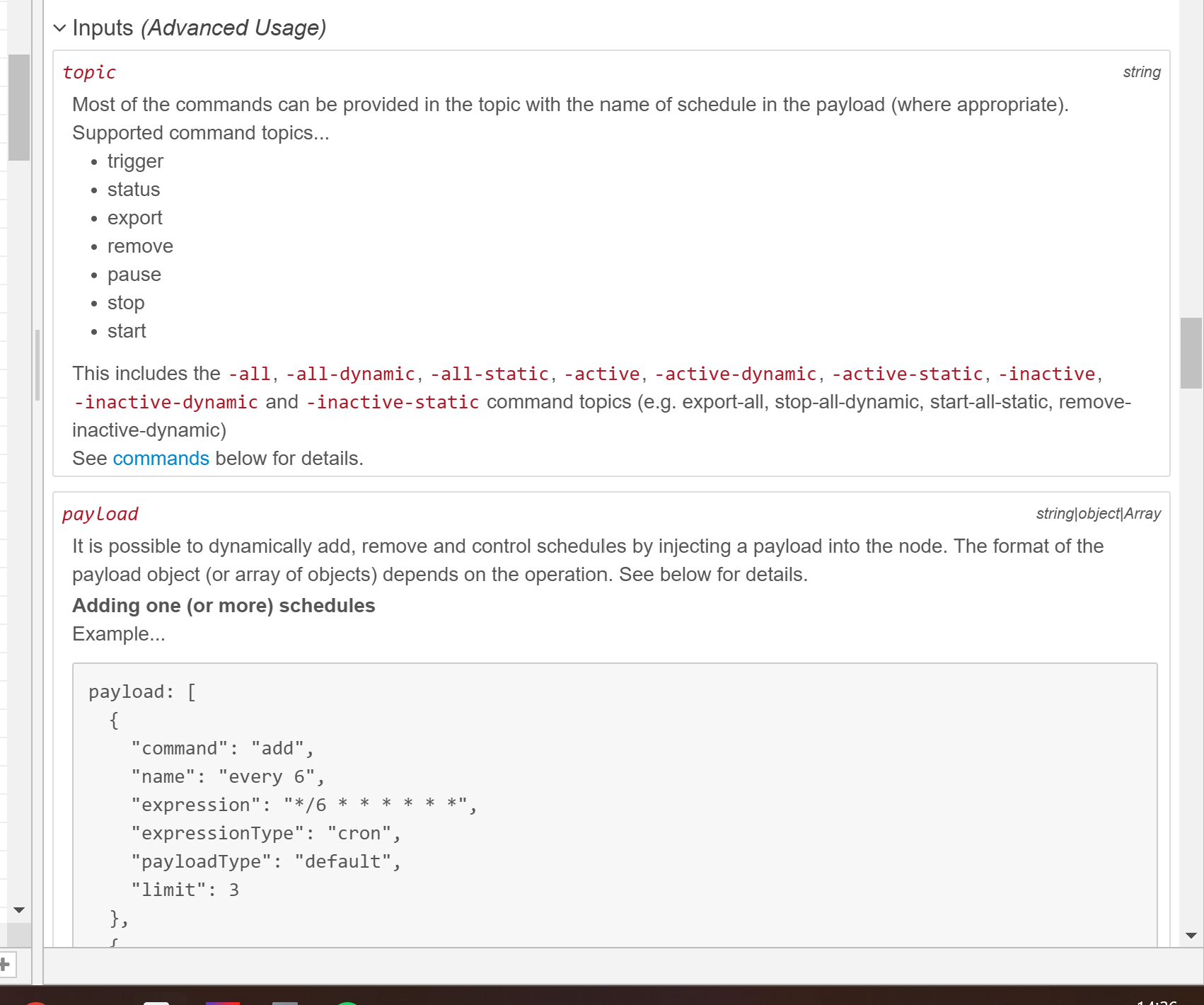Viewport: 1204px width, 1005px height.
Task: Click the '-inactive-dynamic' code term
Action: pos(166,402)
